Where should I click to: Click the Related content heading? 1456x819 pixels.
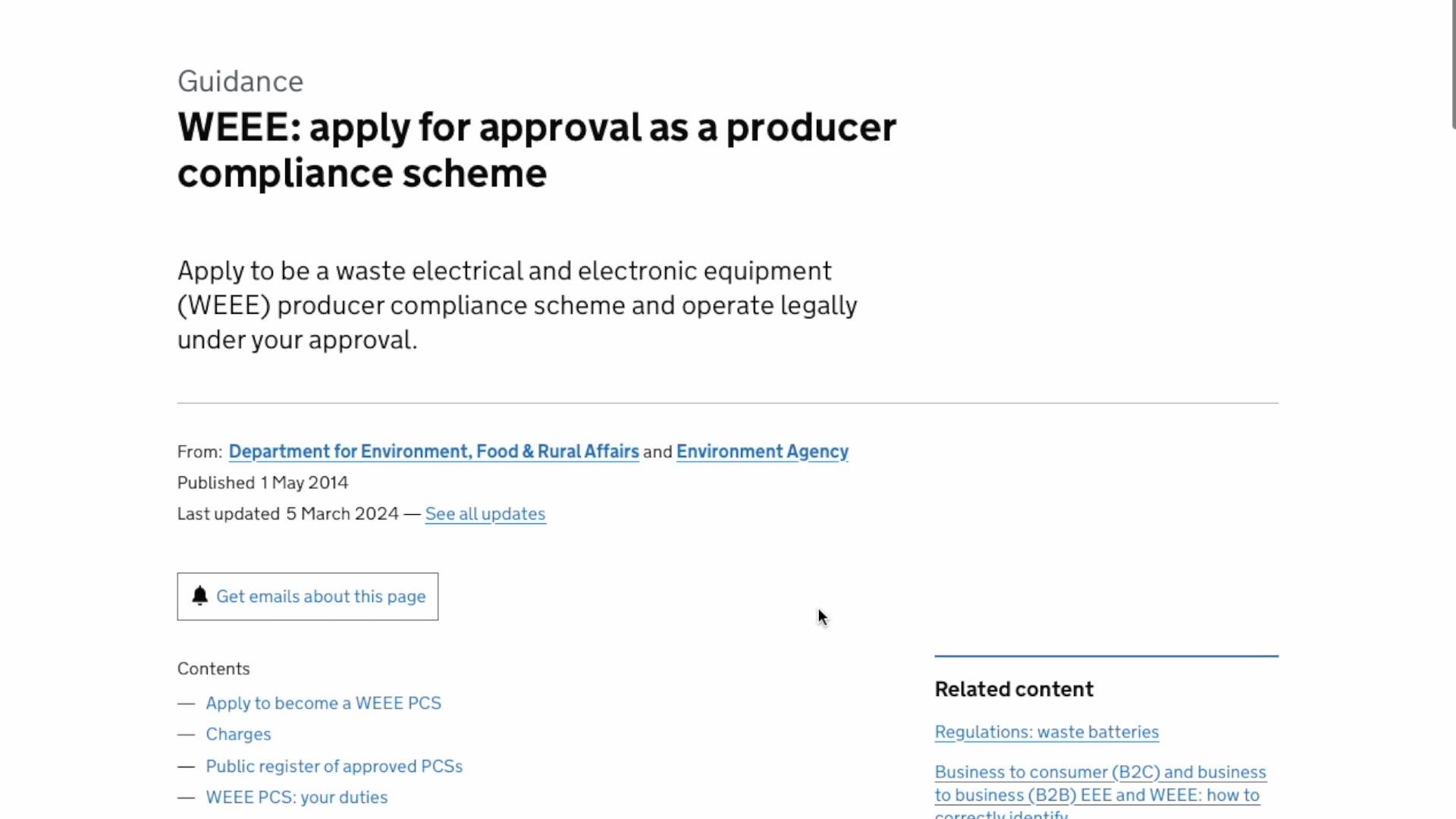pos(1014,689)
